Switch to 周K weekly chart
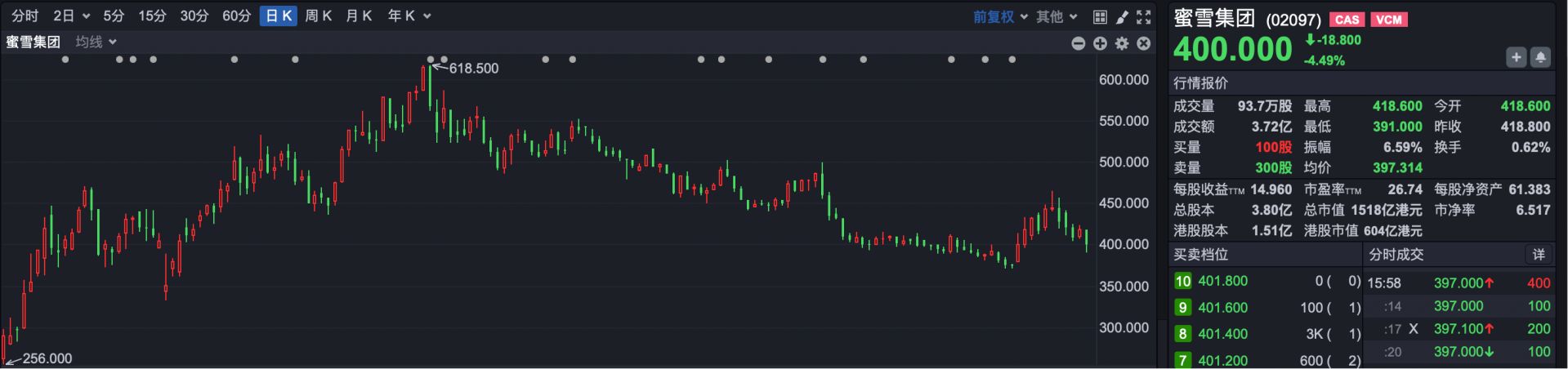 tap(318, 16)
